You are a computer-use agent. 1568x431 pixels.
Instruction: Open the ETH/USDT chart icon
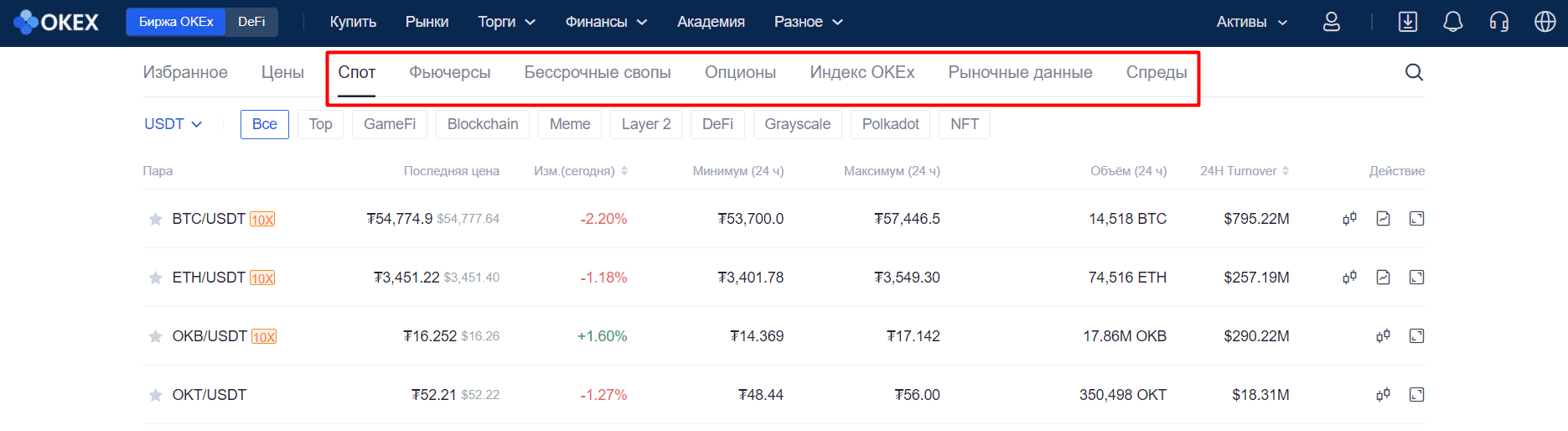pos(1383,278)
